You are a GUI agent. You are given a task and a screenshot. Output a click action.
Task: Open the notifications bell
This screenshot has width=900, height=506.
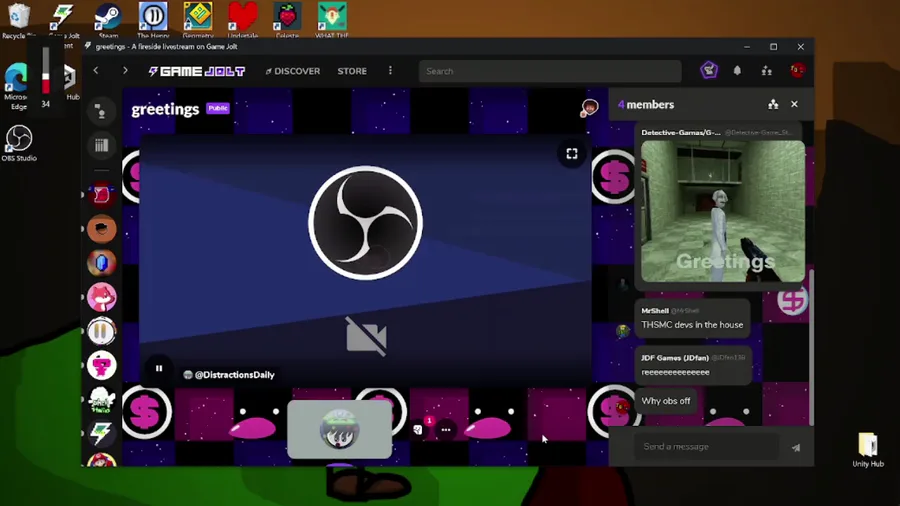(x=737, y=71)
